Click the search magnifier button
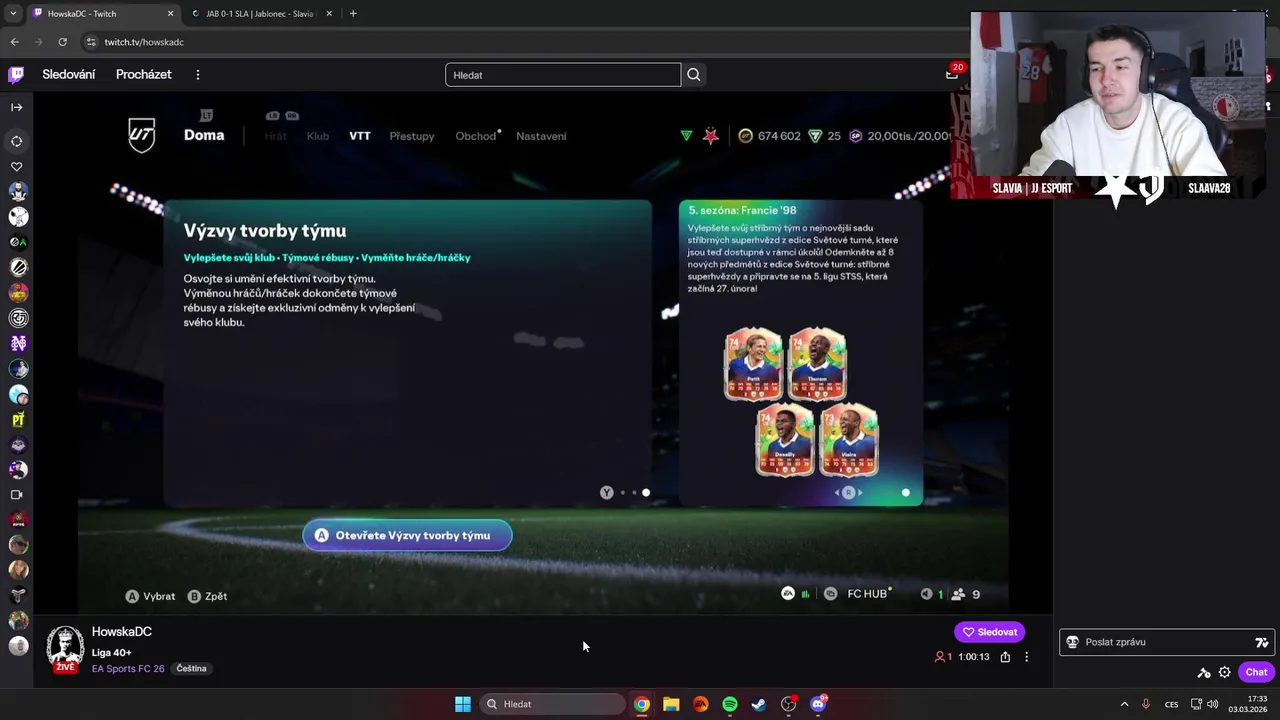1280x720 pixels. 694,75
